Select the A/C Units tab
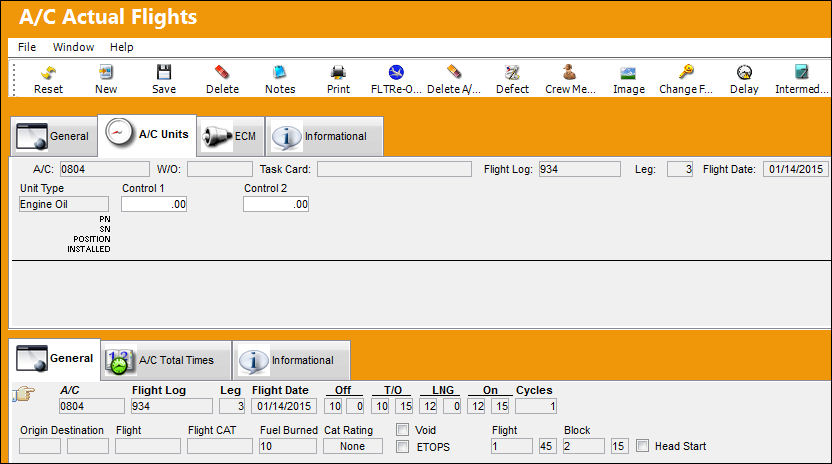This screenshot has height=464, width=832. pyautogui.click(x=148, y=135)
